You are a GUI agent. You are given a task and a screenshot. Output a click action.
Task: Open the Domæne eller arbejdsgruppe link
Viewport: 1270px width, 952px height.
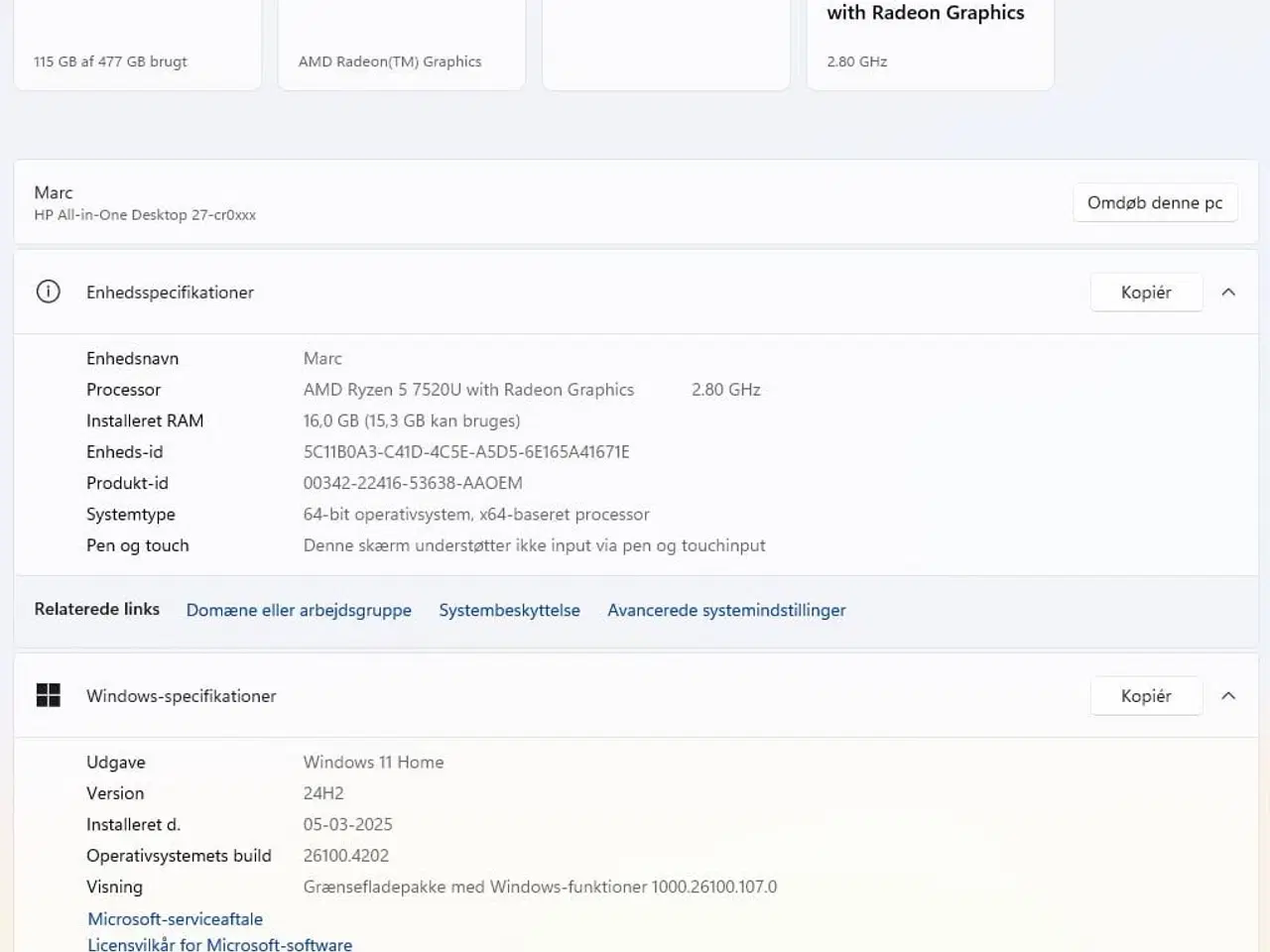[x=299, y=610]
